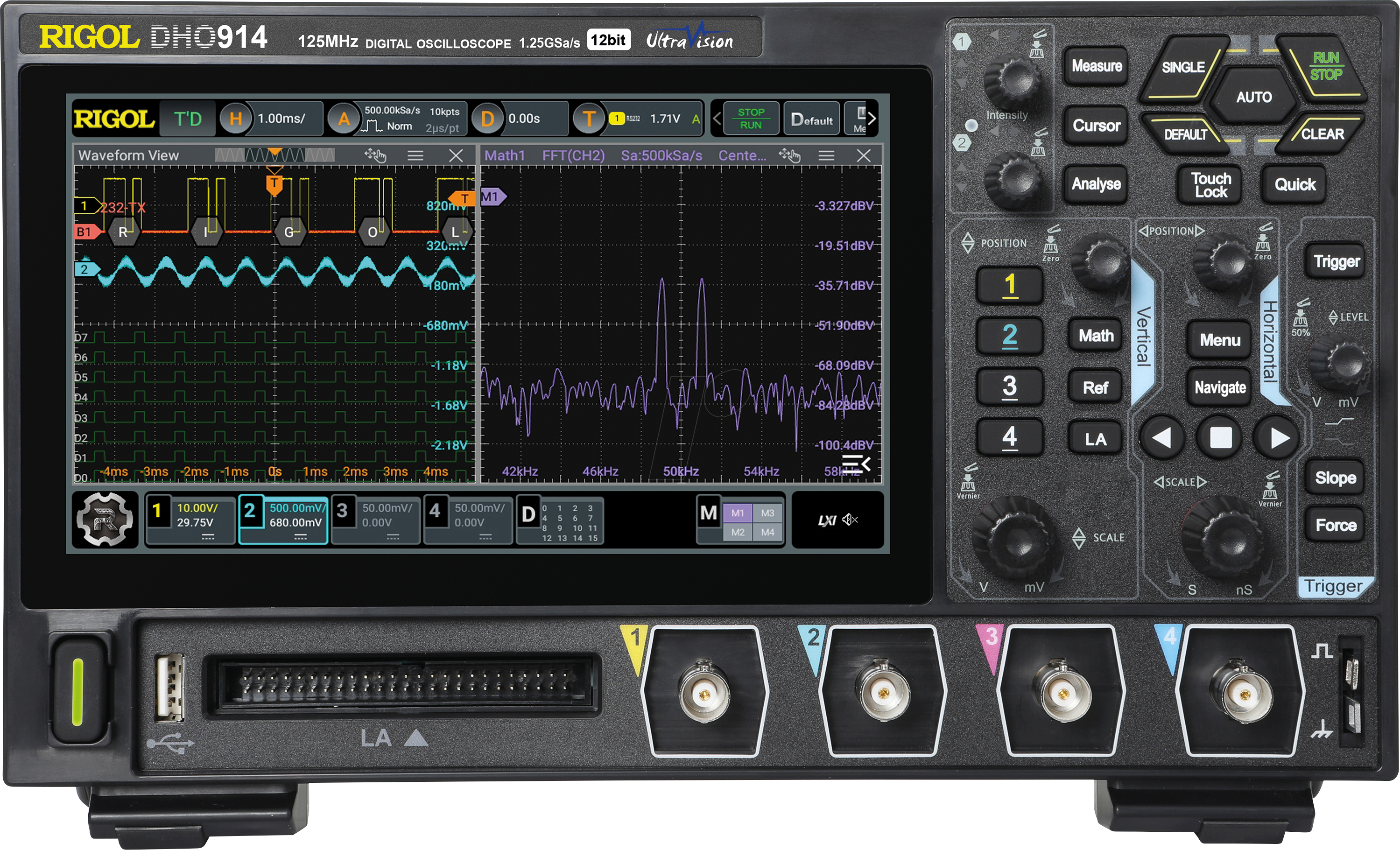The height and width of the screenshot is (850, 1400).
Task: Tap the move icon in Math1 FFT header
Action: (789, 155)
